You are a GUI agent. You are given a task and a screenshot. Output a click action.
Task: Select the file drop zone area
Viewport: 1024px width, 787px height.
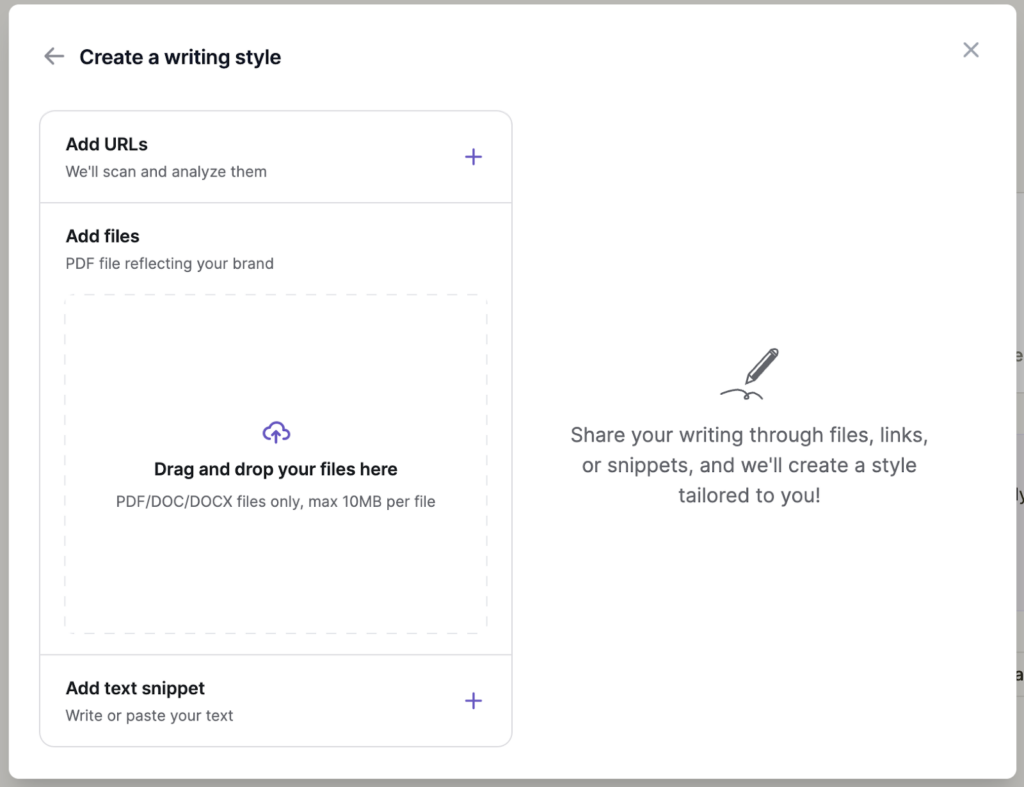[276, 464]
